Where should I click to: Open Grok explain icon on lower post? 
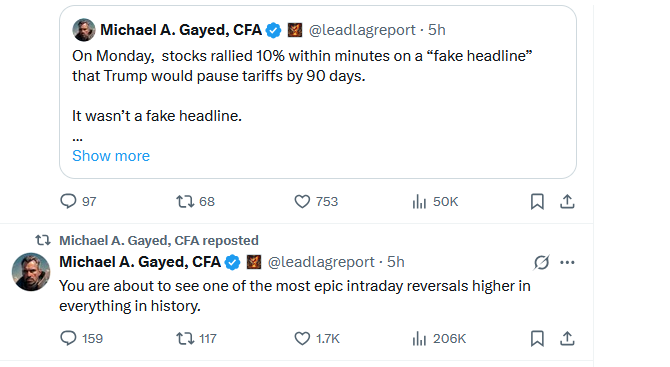pos(541,262)
